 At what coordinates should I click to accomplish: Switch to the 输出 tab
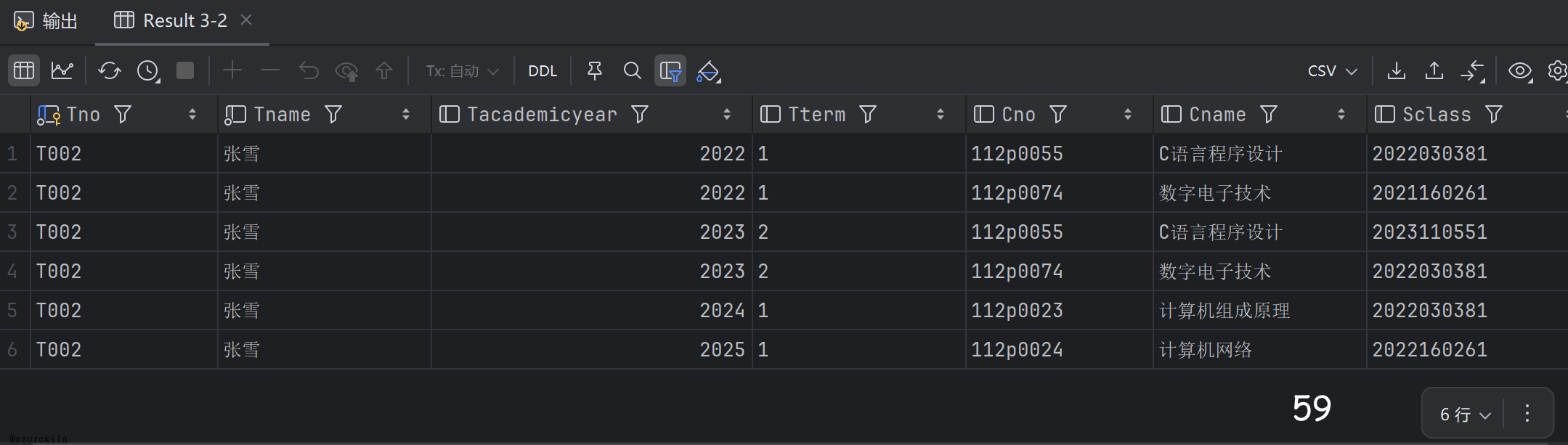pyautogui.click(x=46, y=20)
